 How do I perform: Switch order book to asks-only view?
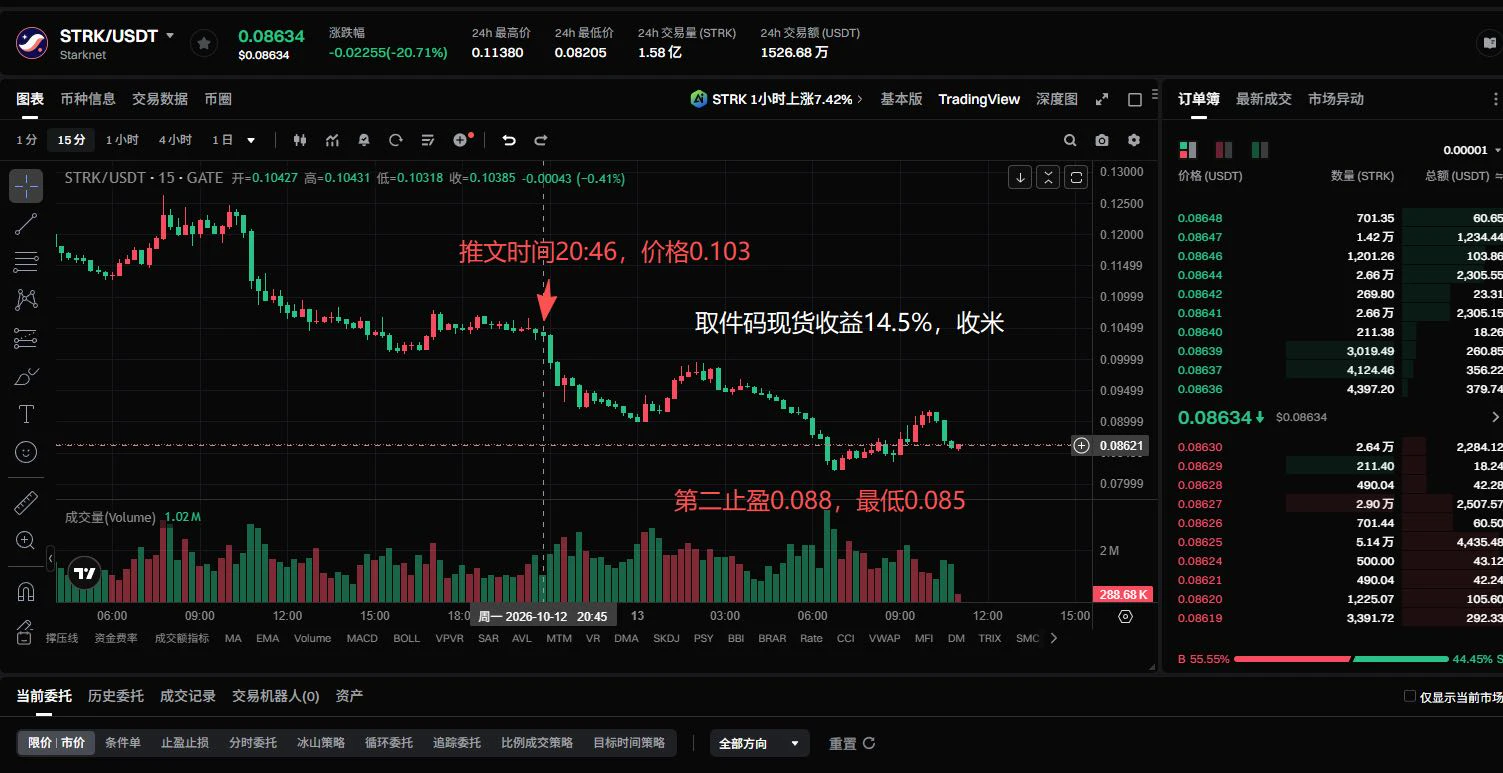(1223, 150)
